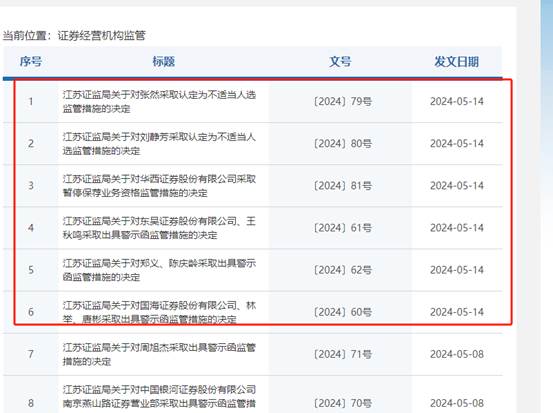553x413 pixels.
Task: Click row number 3 in the list
Action: tap(31, 186)
